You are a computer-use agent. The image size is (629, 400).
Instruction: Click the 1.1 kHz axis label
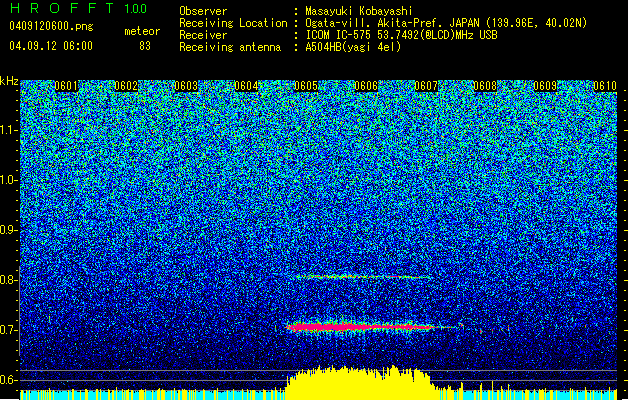click(9, 130)
